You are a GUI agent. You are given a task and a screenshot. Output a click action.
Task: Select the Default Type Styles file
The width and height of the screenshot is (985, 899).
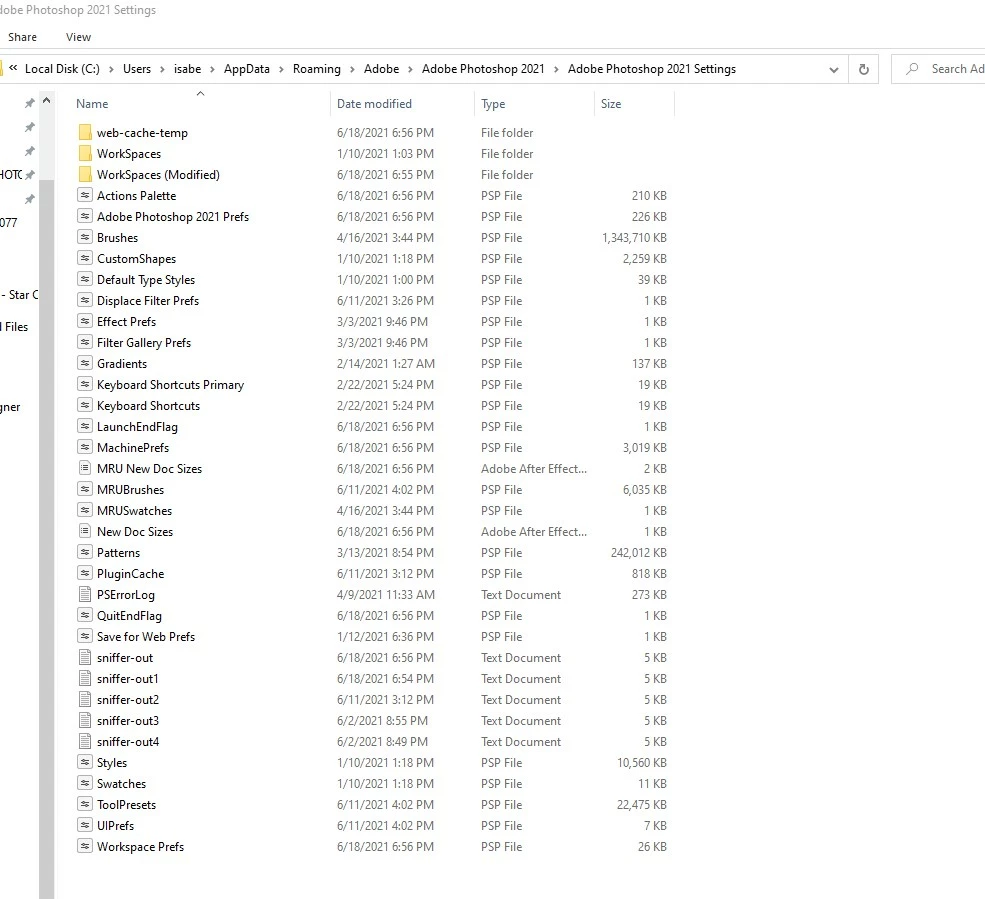(x=146, y=280)
